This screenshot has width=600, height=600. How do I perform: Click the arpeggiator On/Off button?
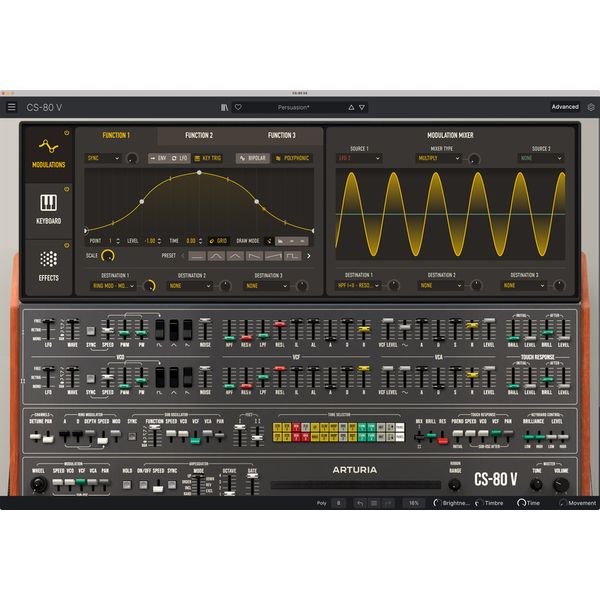point(143,485)
